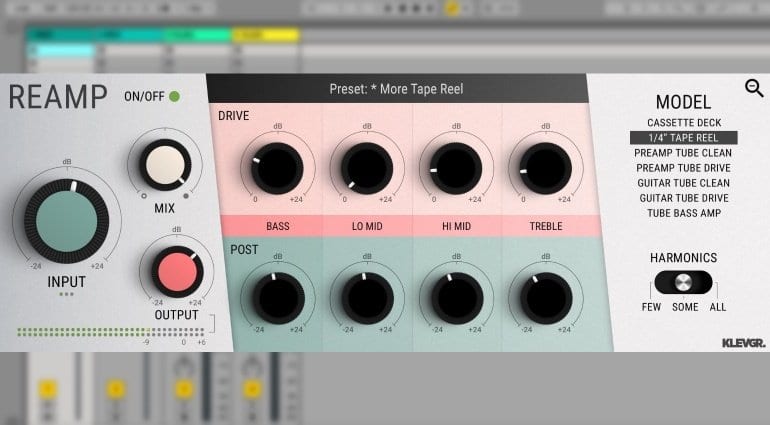Select the TUBE BASS AMP model

684,213
